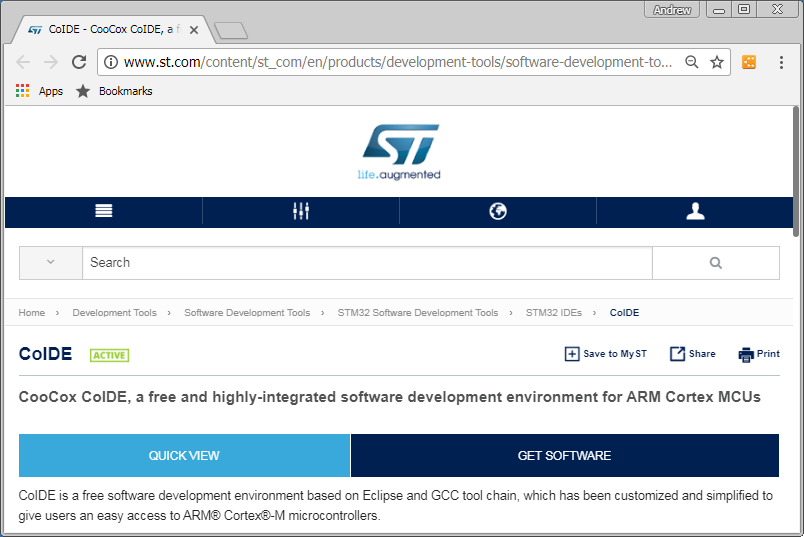
Task: Open STM32 Software Development Tools breadcrumb
Action: point(418,312)
